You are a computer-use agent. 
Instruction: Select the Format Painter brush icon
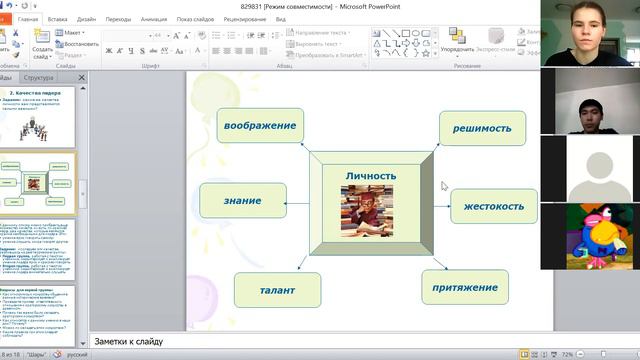click(16, 55)
